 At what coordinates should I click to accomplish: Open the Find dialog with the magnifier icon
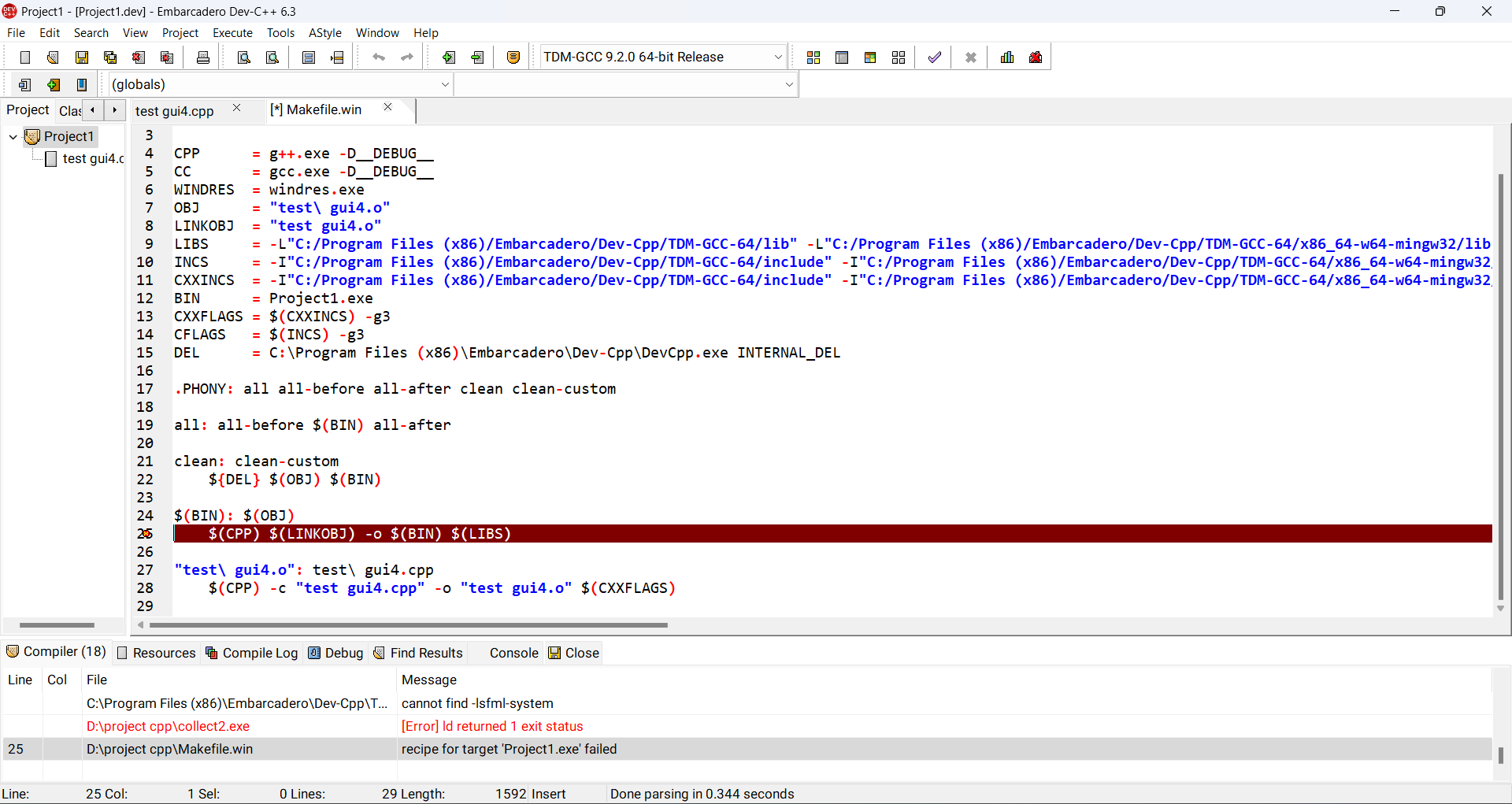click(x=244, y=57)
